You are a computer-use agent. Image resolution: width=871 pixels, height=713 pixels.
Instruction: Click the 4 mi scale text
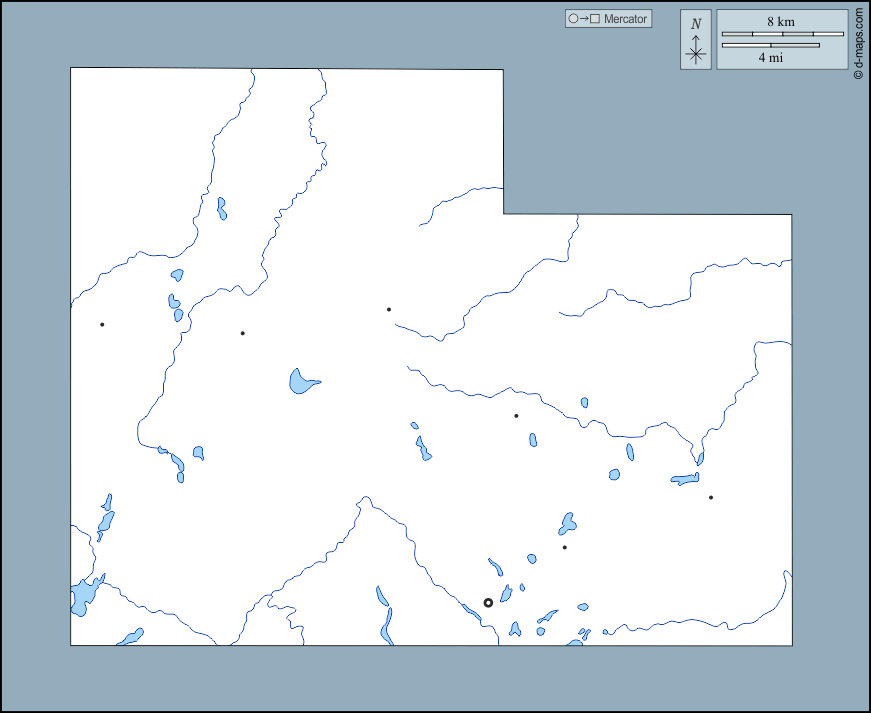[x=770, y=58]
